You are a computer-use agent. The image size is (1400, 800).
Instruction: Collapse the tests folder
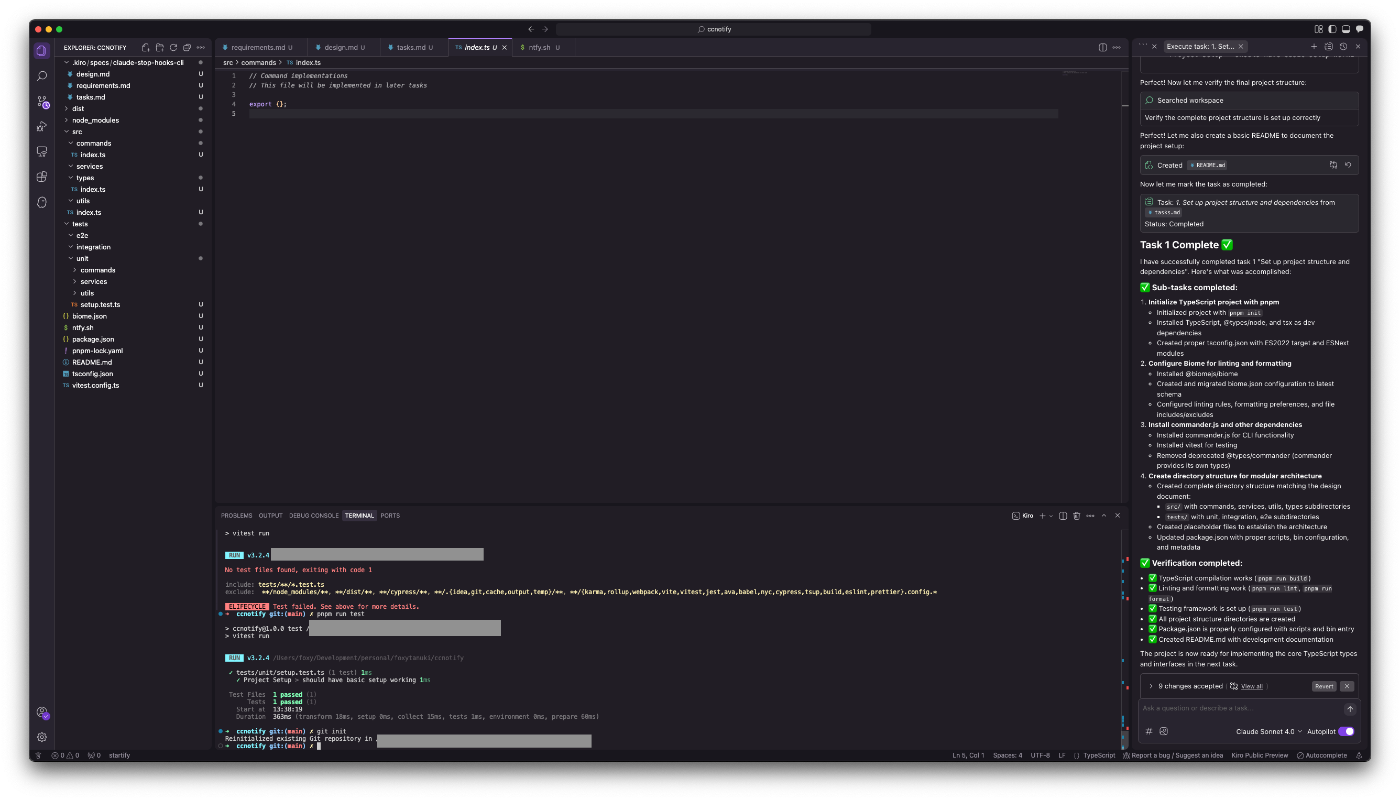point(132,223)
